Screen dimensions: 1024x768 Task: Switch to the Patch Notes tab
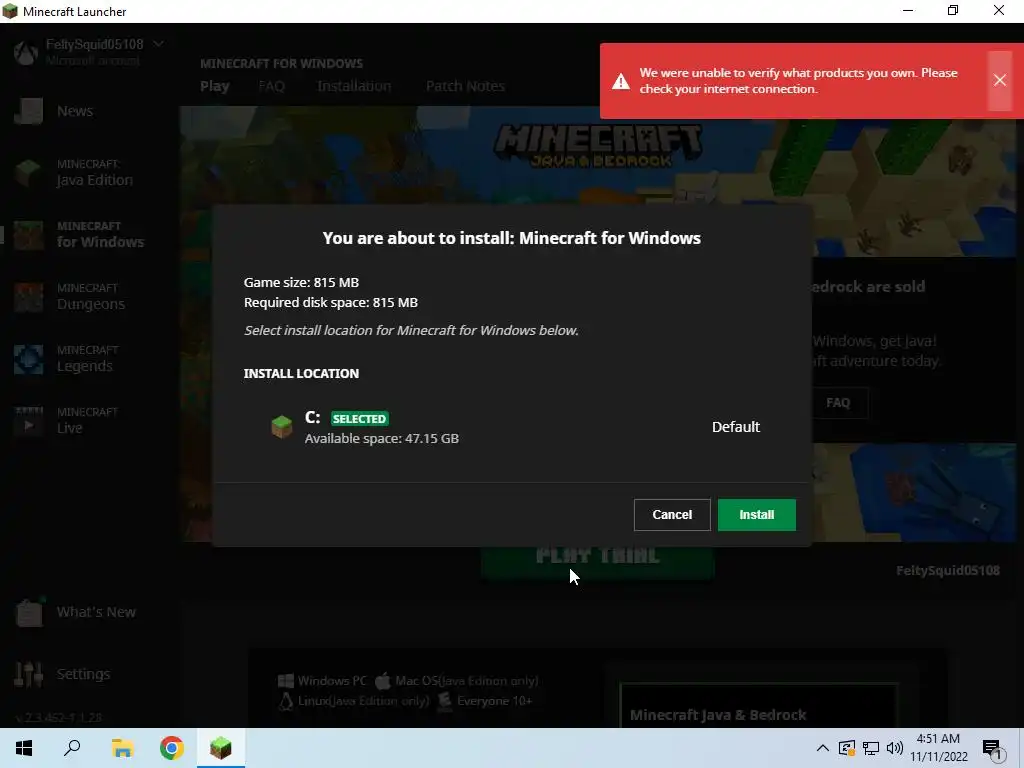(465, 86)
